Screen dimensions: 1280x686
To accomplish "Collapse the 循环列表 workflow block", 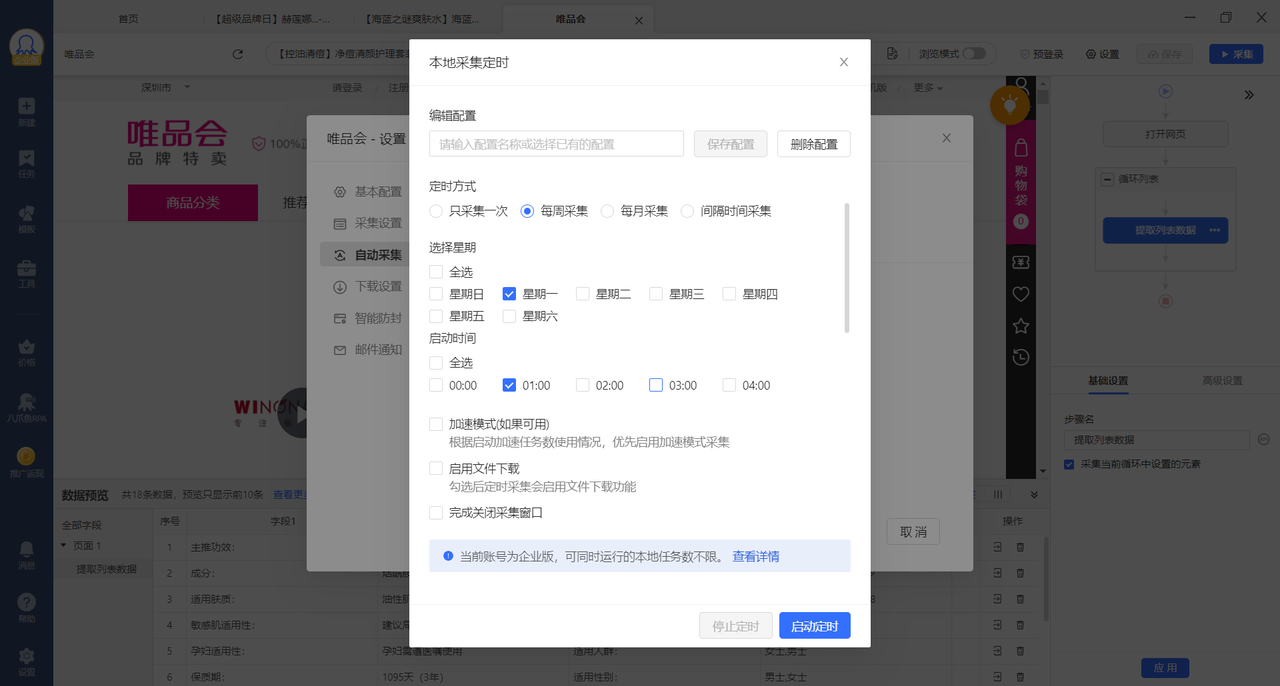I will (1108, 179).
